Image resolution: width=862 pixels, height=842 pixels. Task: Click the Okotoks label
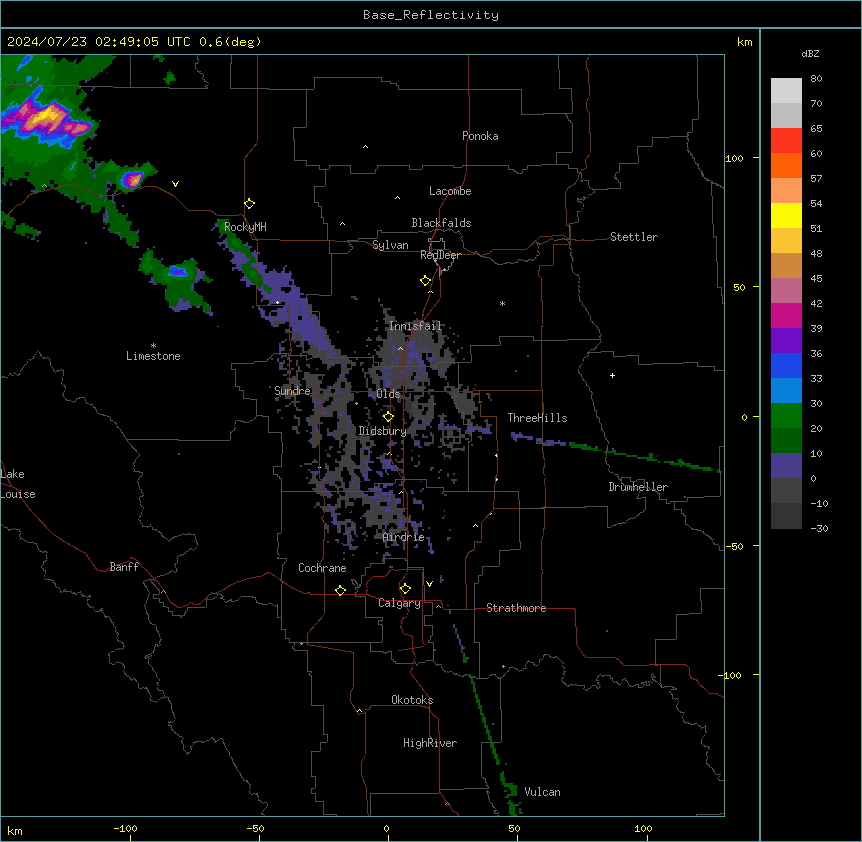pos(412,700)
